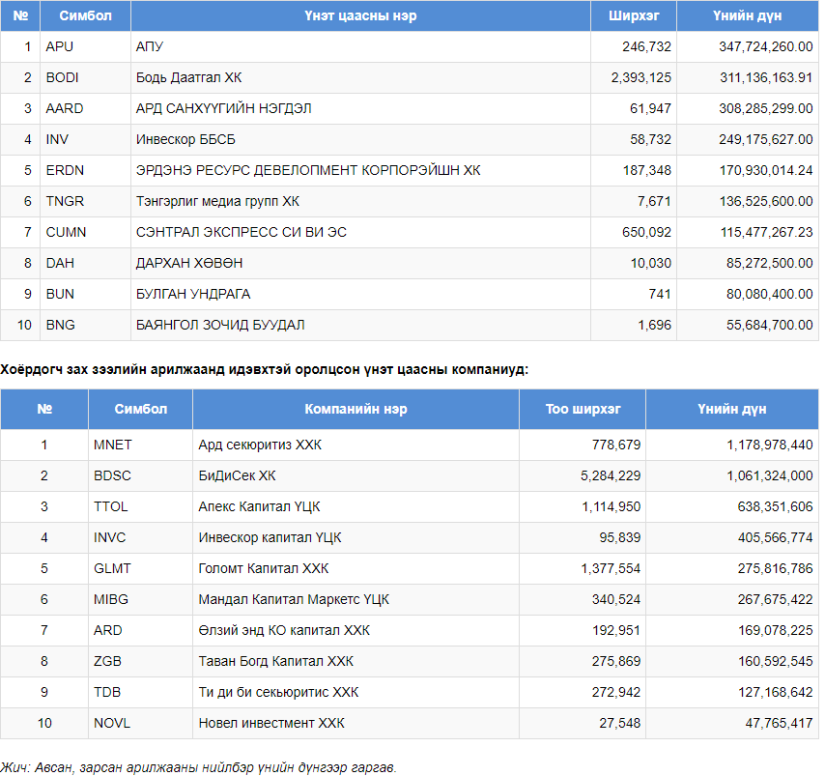
Task: Click Инвескор капитал ҮЦК company name
Action: tap(270, 538)
